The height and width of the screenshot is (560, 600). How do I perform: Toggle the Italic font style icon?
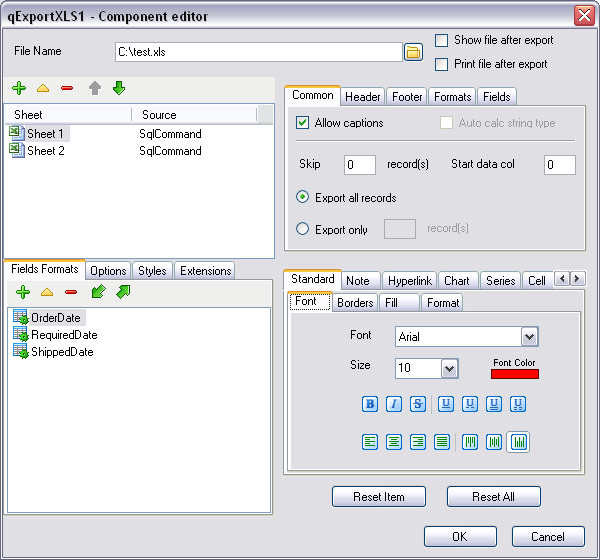point(394,405)
